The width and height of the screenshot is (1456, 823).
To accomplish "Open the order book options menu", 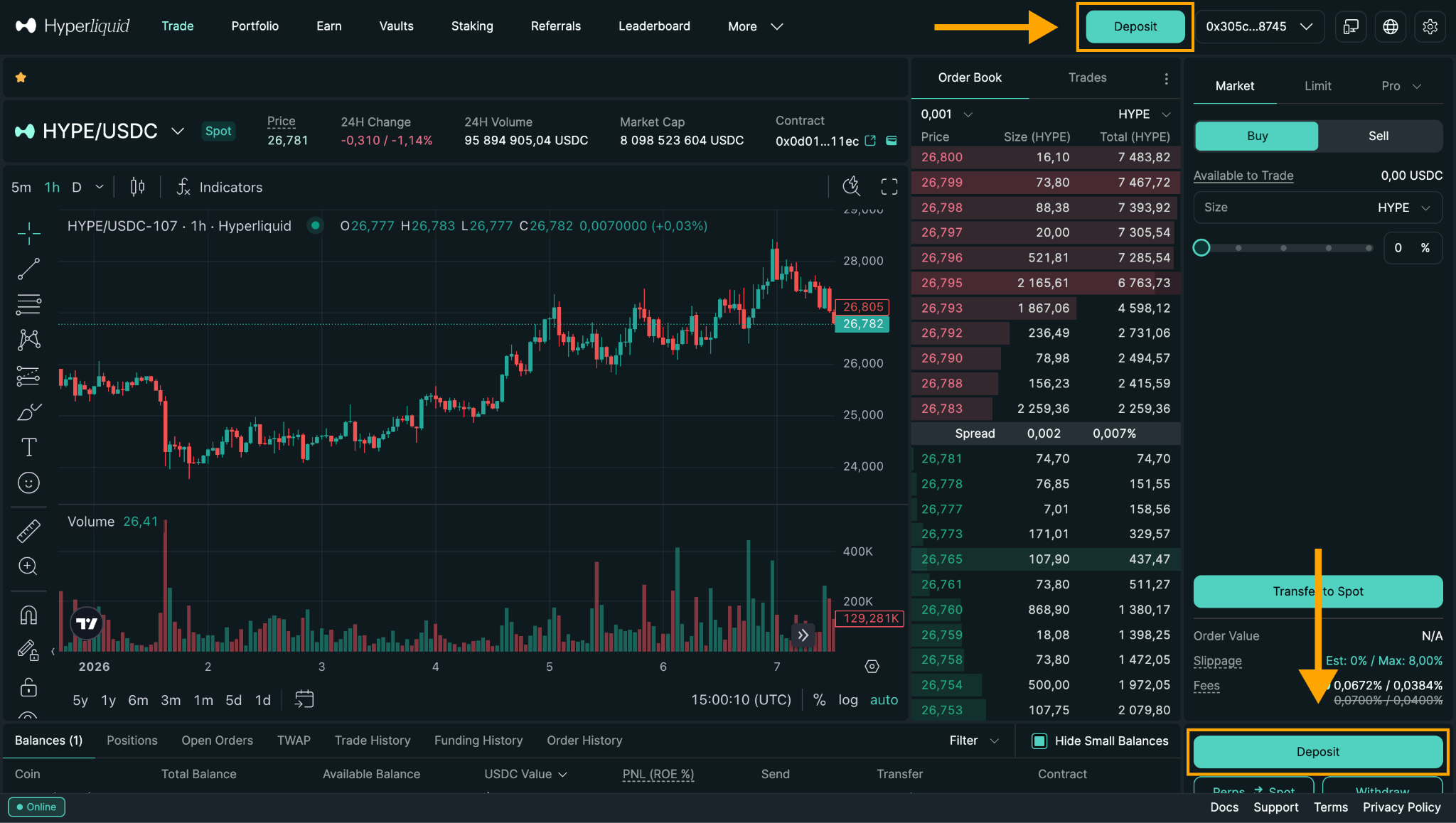I will point(1166,78).
